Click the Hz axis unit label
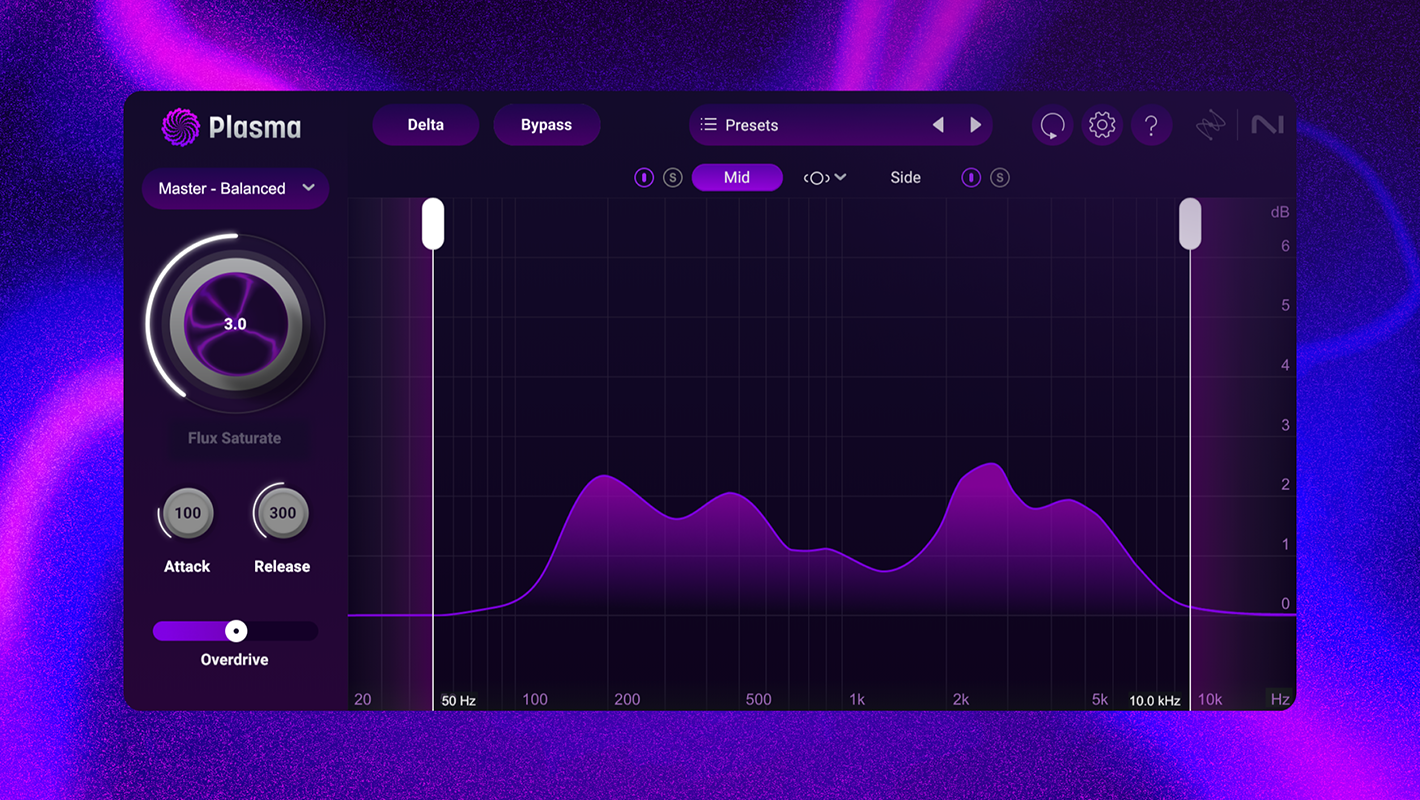 coord(1280,700)
